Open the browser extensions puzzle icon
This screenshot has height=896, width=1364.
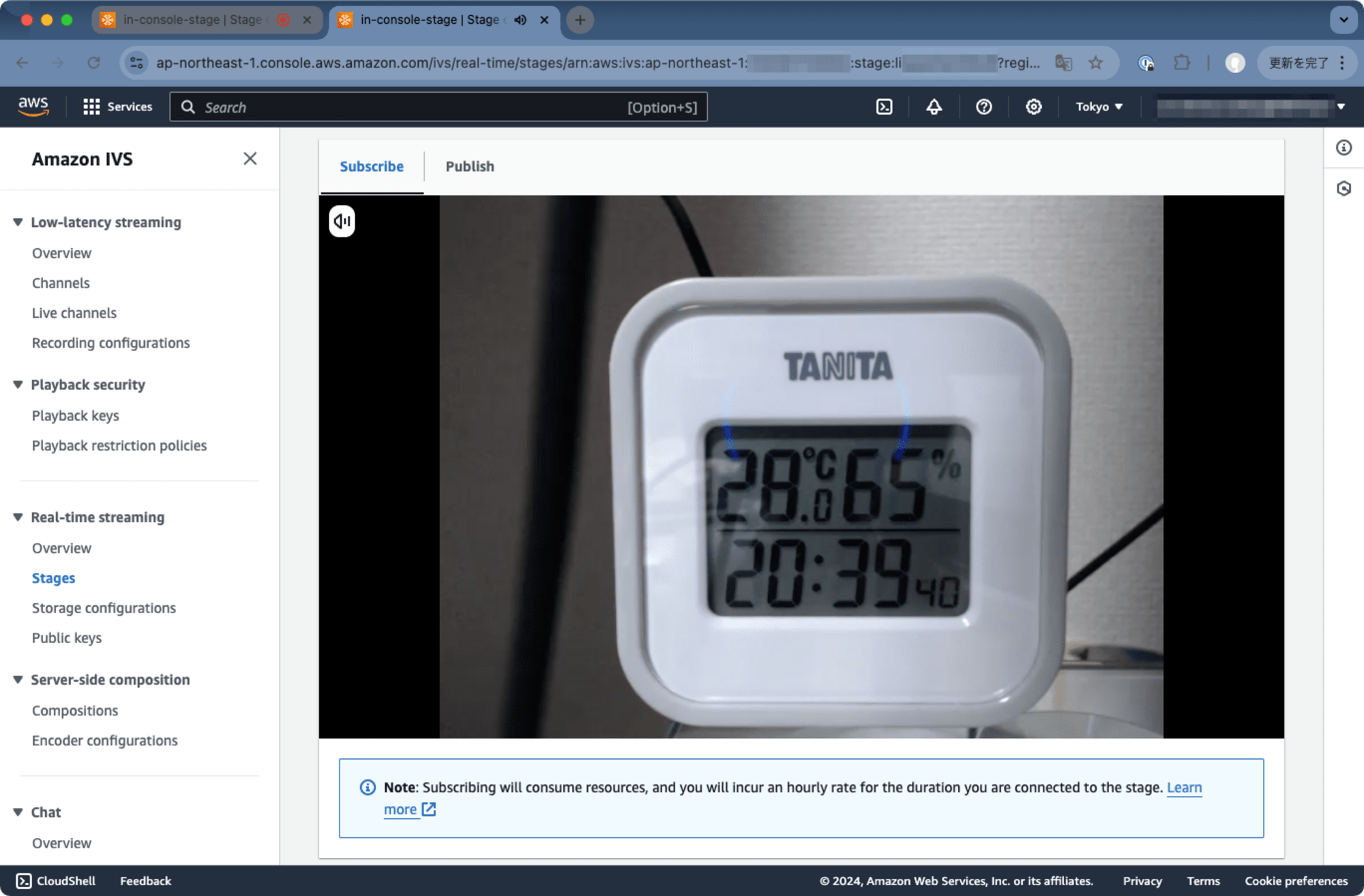click(1181, 63)
